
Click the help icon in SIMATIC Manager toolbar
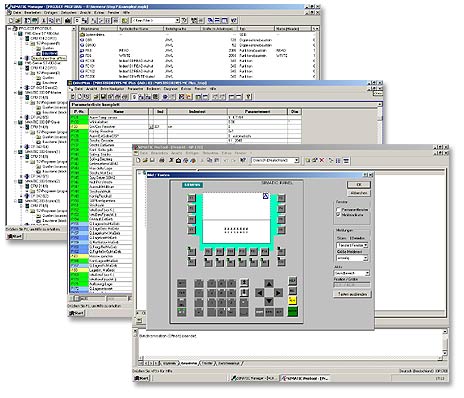click(x=234, y=21)
